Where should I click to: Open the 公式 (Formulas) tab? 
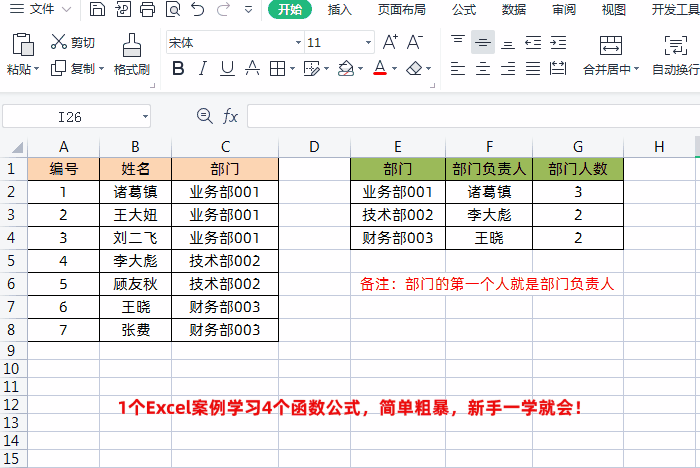click(x=464, y=10)
